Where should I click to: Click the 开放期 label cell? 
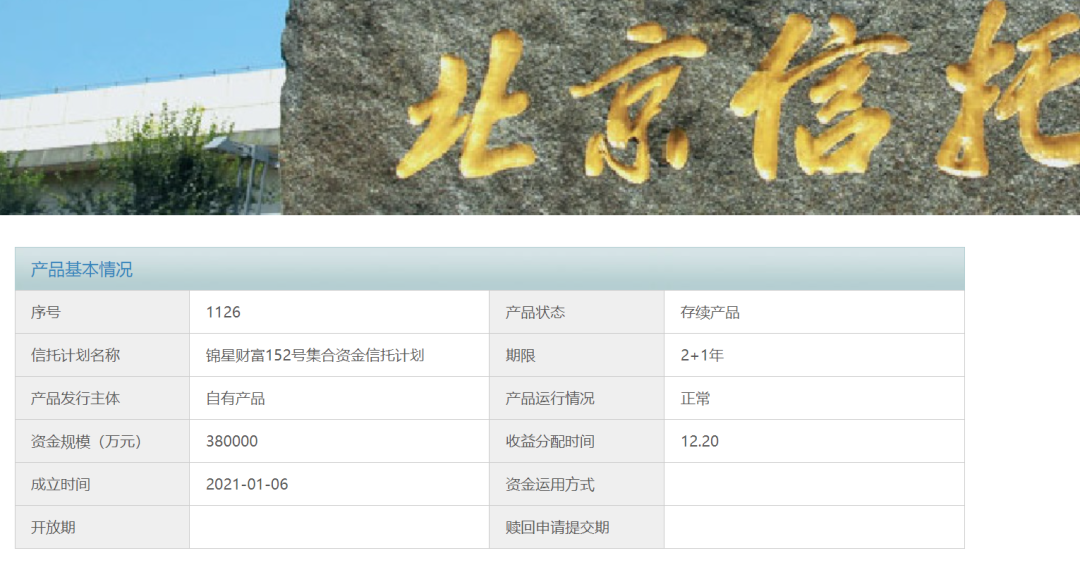(103, 527)
